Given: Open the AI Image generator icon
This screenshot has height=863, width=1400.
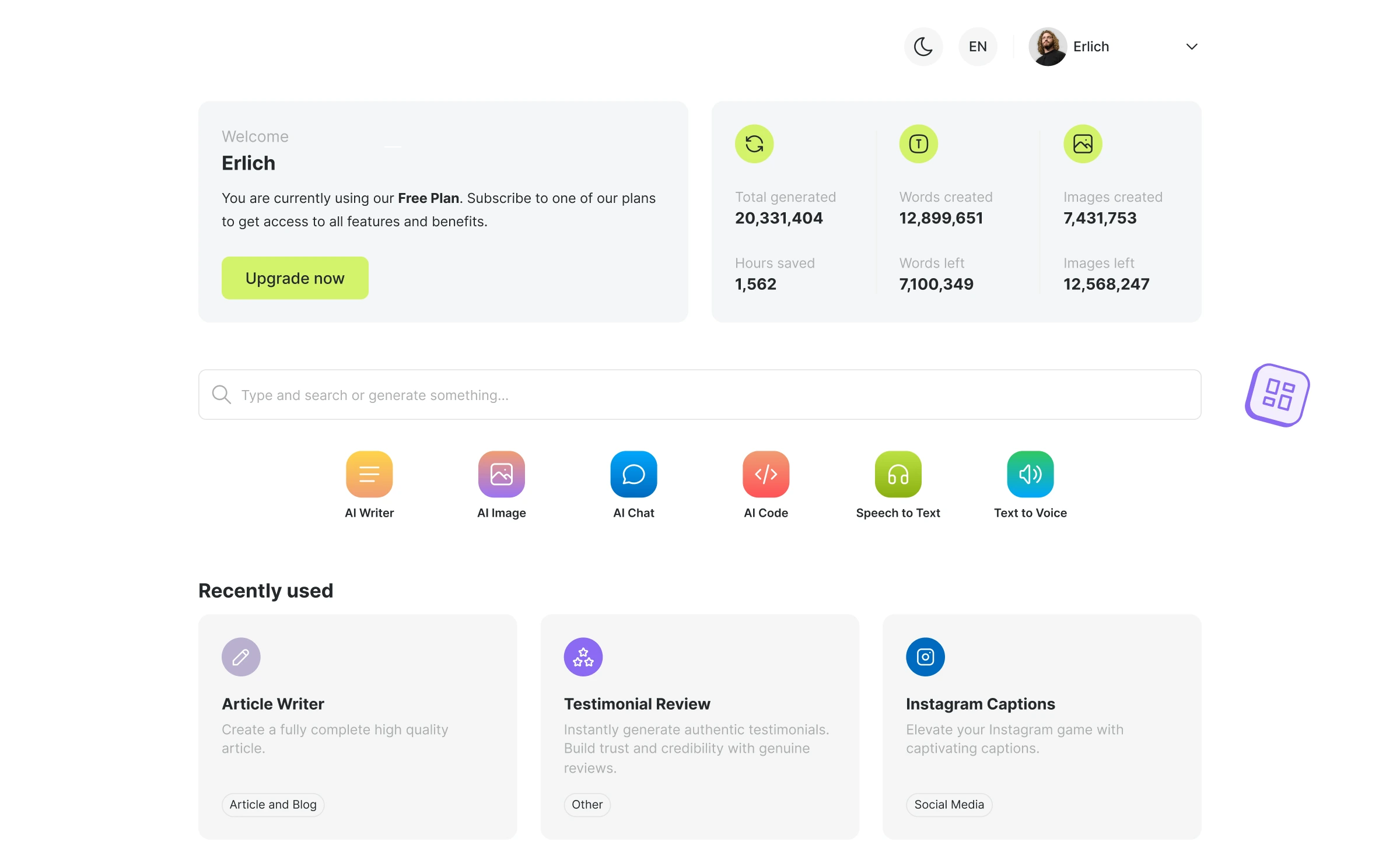Looking at the screenshot, I should [x=501, y=473].
